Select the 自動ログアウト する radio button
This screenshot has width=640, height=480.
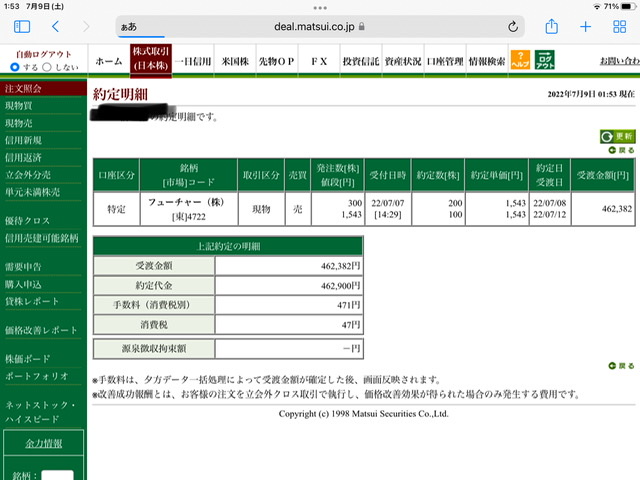pyautogui.click(x=15, y=67)
